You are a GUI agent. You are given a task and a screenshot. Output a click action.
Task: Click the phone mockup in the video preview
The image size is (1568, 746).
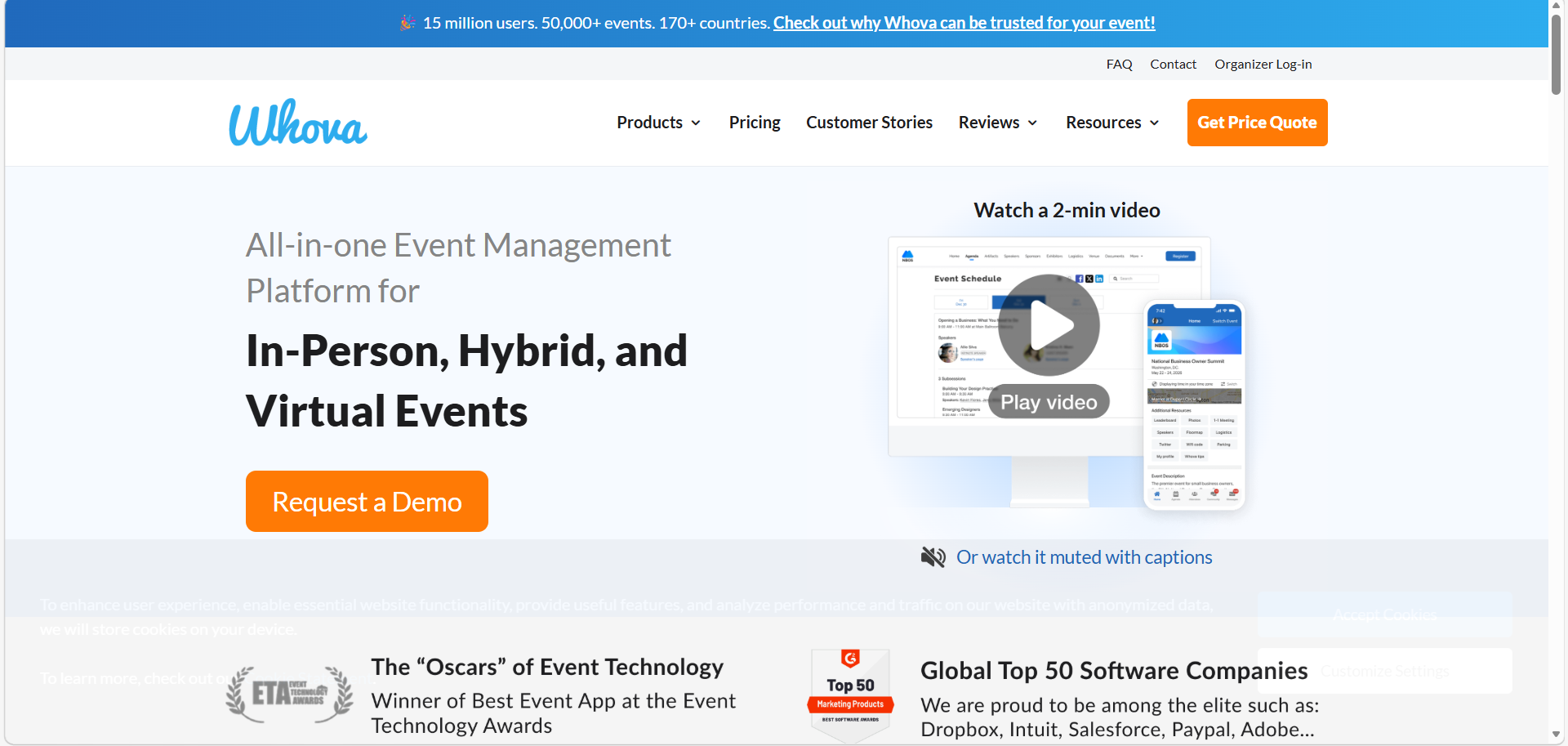[x=1194, y=406]
